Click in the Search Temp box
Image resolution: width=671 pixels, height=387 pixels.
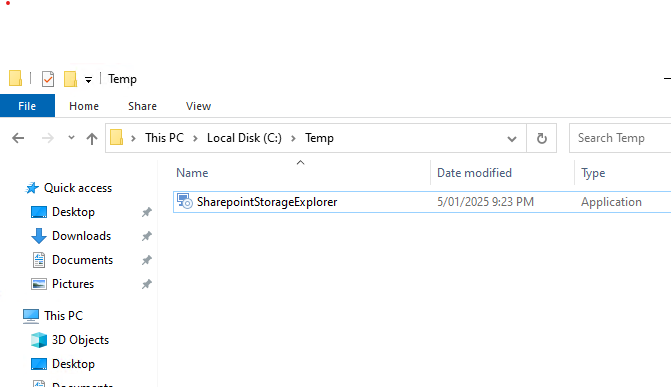620,138
